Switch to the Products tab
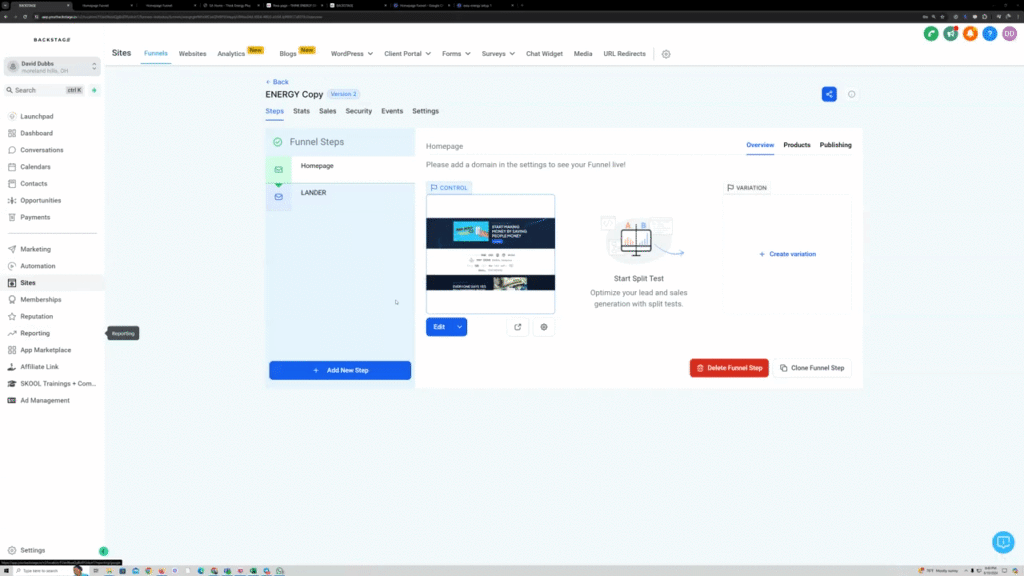The height and width of the screenshot is (576, 1024). pyautogui.click(x=797, y=145)
